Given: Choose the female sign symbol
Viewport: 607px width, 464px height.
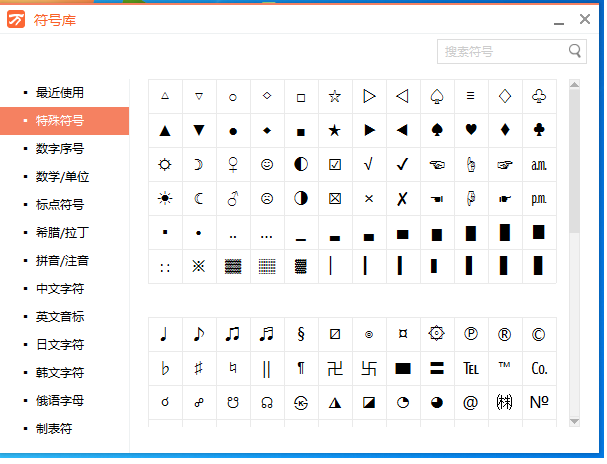Looking at the screenshot, I should click(x=233, y=164).
